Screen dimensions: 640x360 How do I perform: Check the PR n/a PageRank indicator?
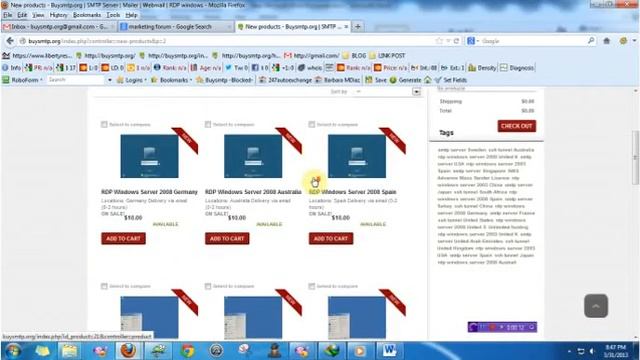[39, 68]
